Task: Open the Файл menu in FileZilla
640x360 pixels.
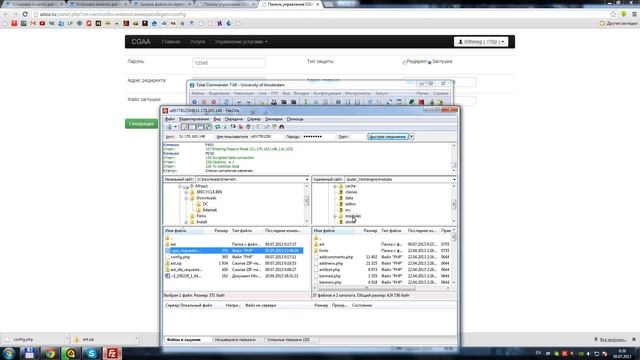Action: click(170, 119)
